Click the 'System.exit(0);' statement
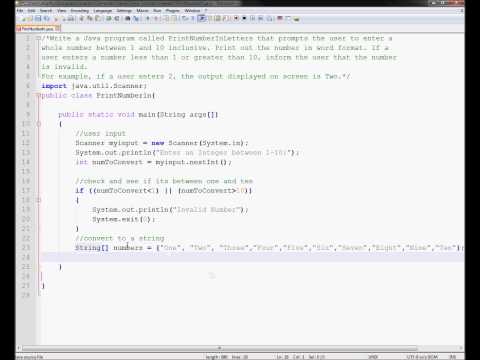The image size is (480, 360). pyautogui.click(x=123, y=219)
